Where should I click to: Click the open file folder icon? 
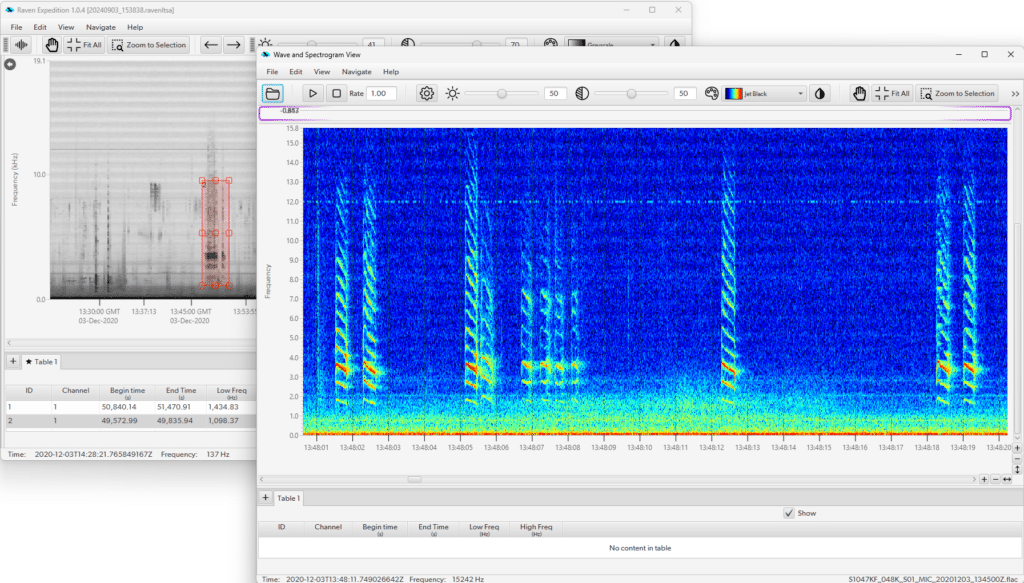click(272, 93)
